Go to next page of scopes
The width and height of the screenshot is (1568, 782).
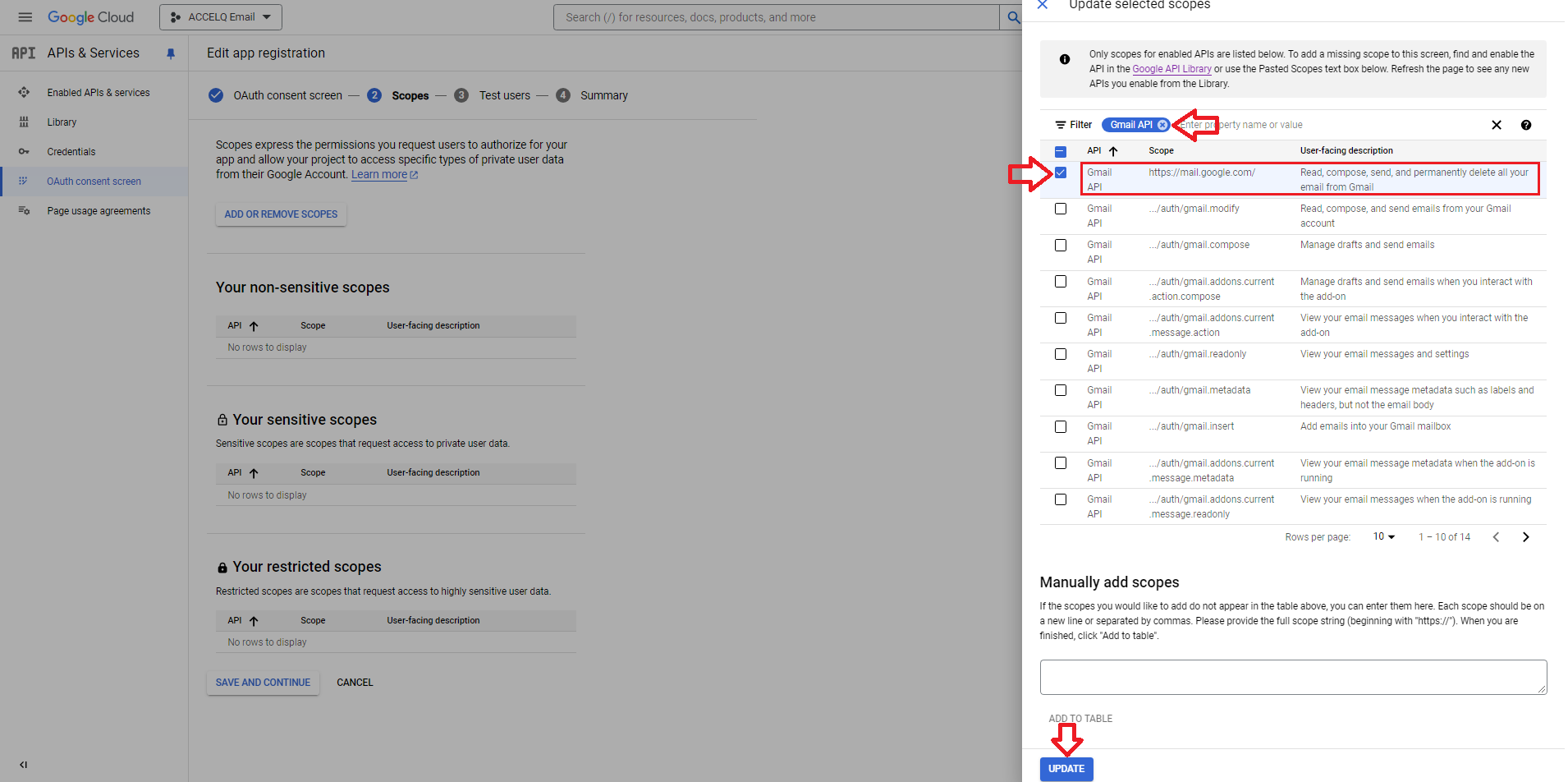pyautogui.click(x=1526, y=537)
